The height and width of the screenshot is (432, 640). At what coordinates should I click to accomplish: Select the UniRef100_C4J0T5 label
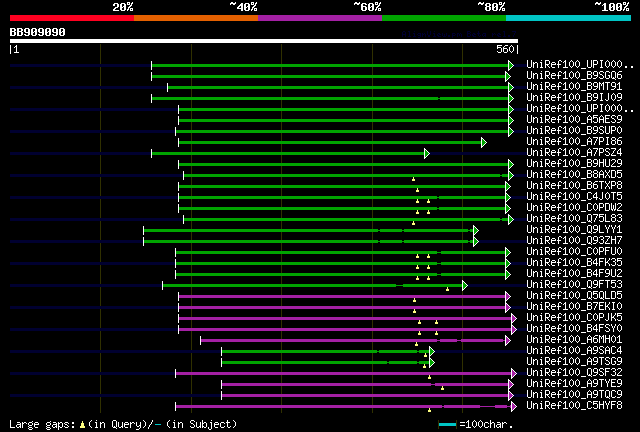pyautogui.click(x=574, y=197)
